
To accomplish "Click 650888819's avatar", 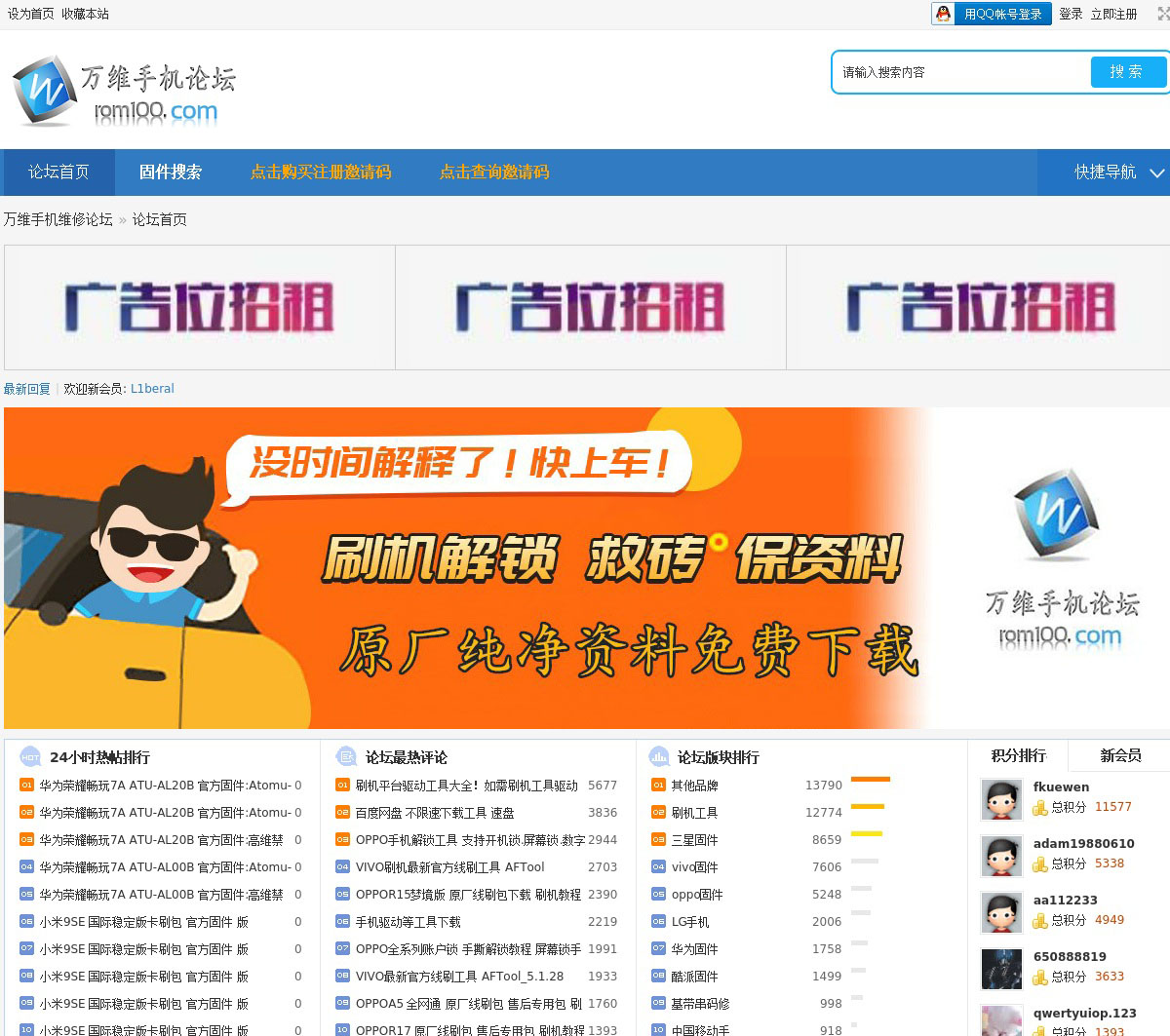I will 1001,970.
